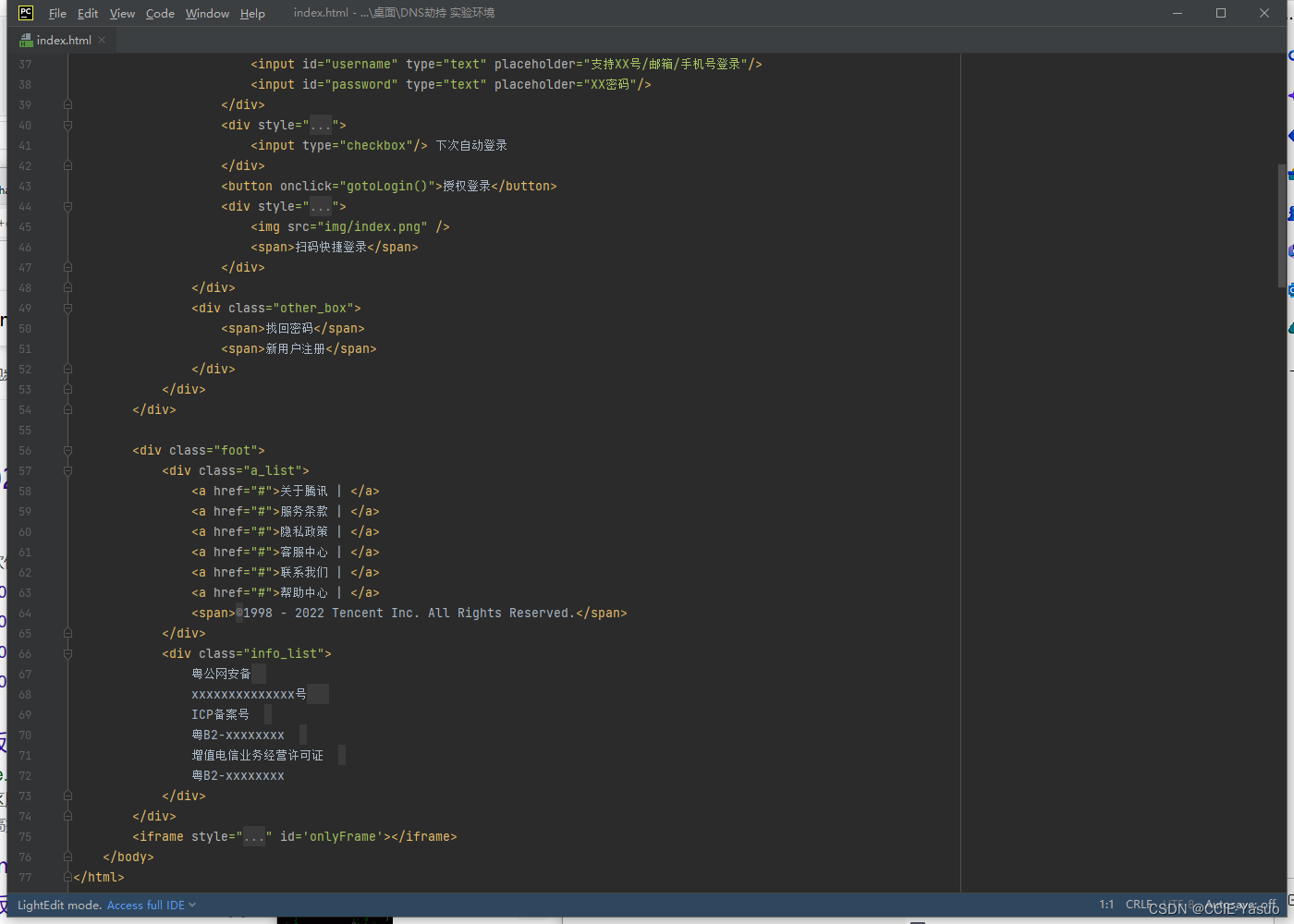Toggle fold marker beside line 65
Image resolution: width=1294 pixels, height=924 pixels.
(67, 633)
